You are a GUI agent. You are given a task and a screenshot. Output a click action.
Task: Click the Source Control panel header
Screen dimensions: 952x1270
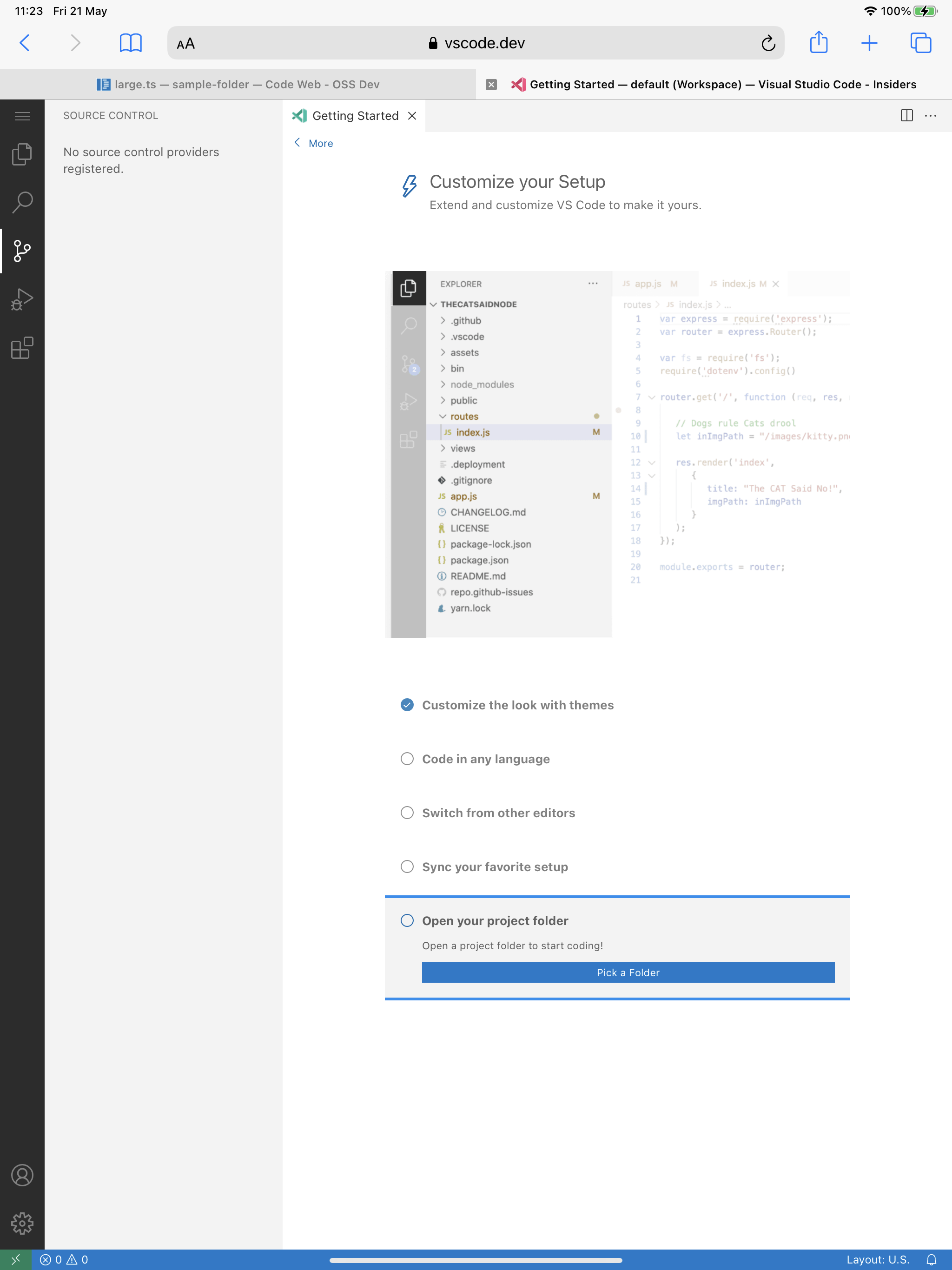pyautogui.click(x=111, y=115)
